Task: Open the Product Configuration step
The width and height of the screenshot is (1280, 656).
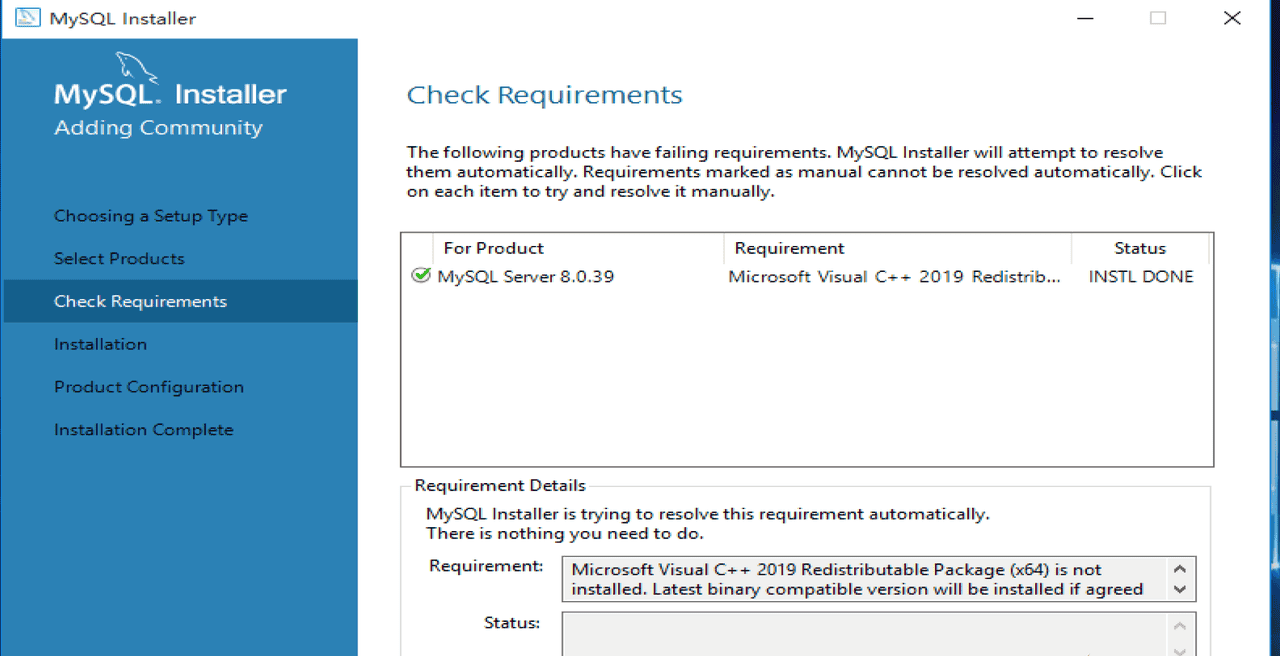Action: click(x=149, y=387)
